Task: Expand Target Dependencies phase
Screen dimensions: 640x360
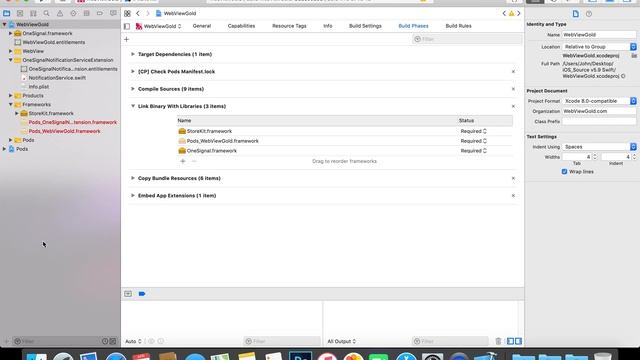Action: 133,54
